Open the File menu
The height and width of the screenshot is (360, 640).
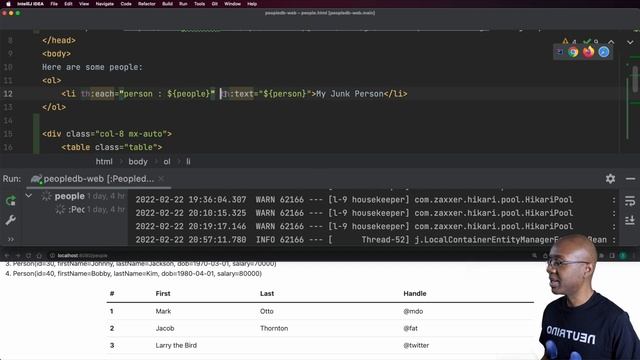pyautogui.click(x=54, y=4)
